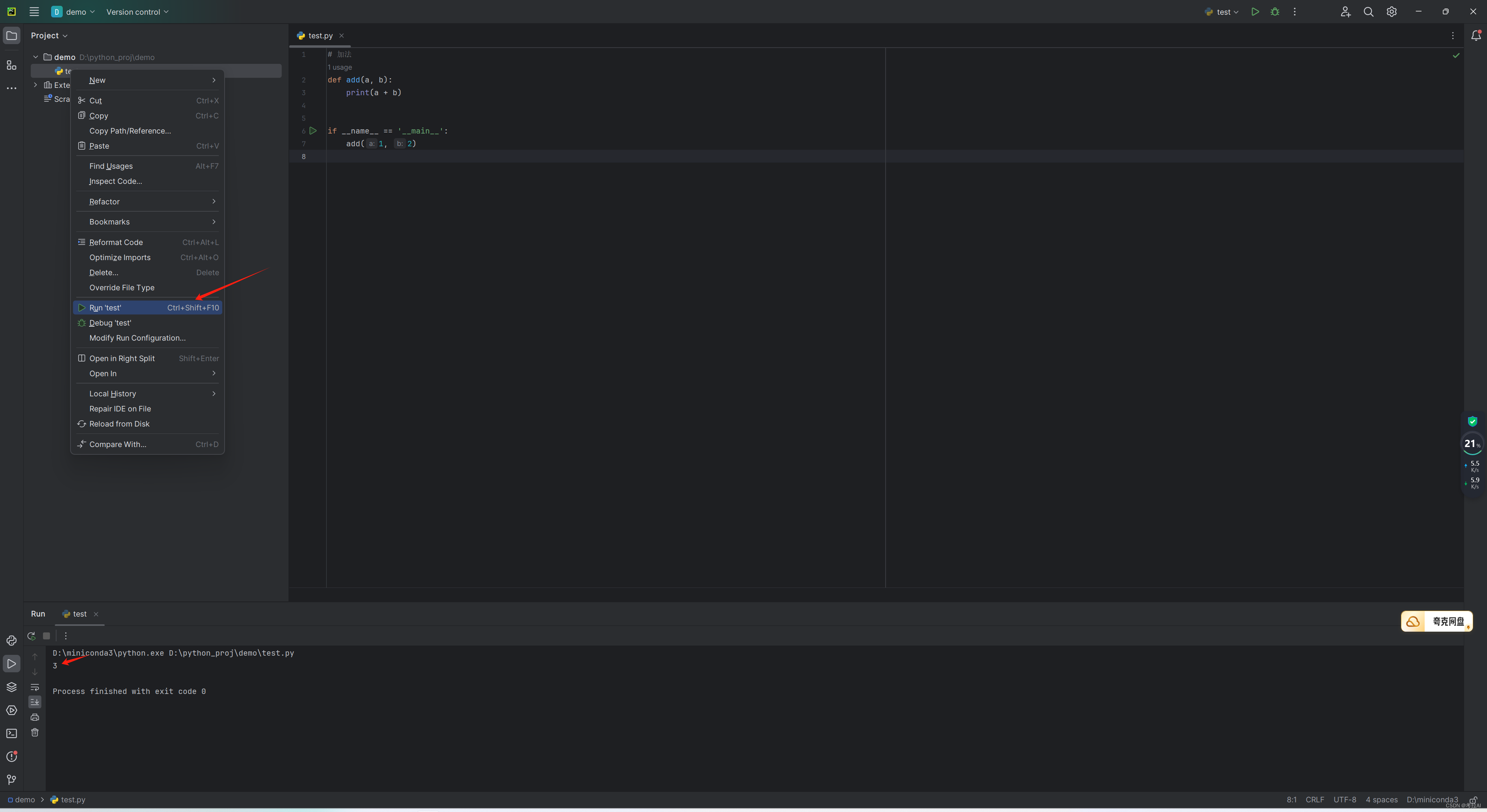Open Git version control tool window icon
This screenshot has width=1487, height=812.
pos(12,779)
